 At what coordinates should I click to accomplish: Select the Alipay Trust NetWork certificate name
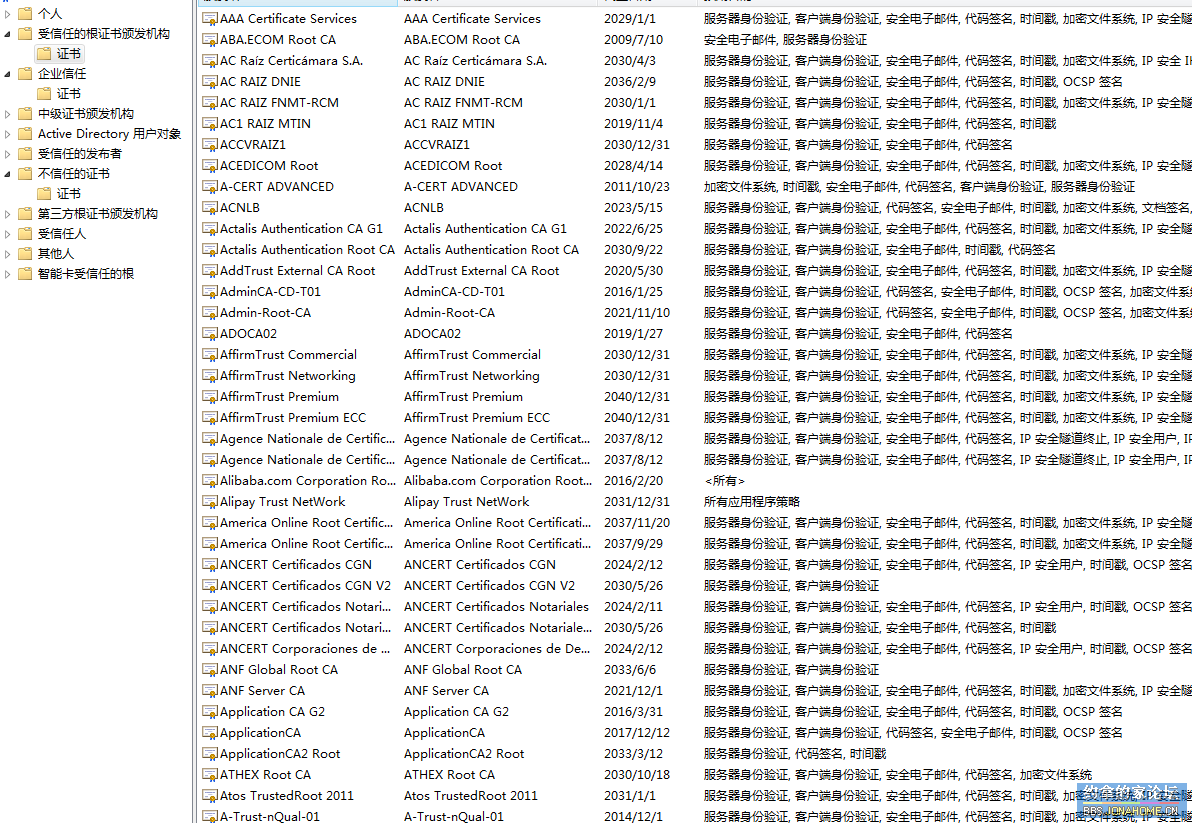point(282,502)
